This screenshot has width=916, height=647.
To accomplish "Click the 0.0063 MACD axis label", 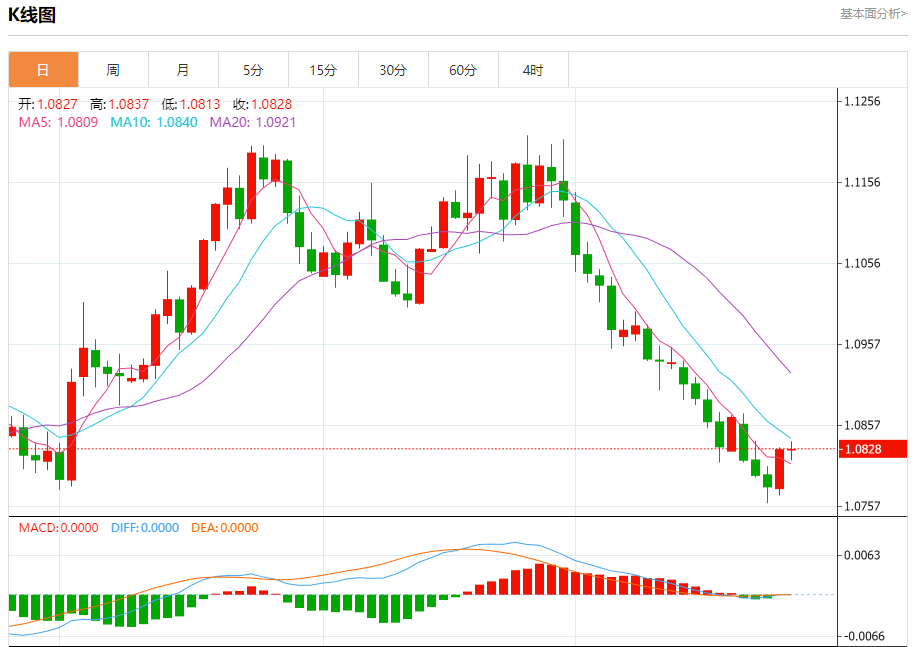I will (x=863, y=555).
